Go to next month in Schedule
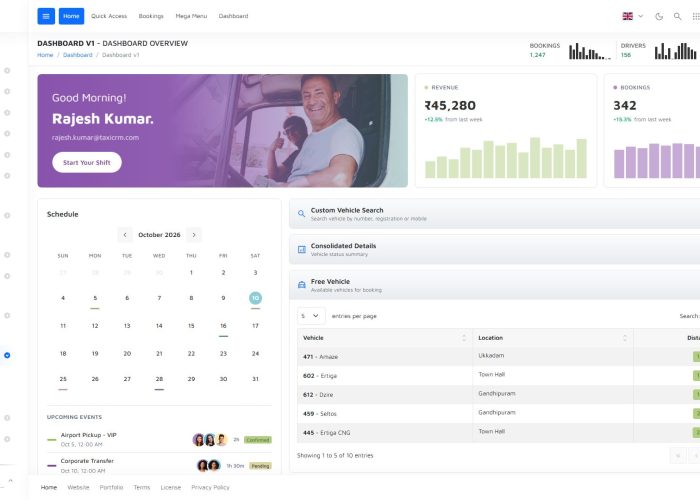 click(x=194, y=235)
